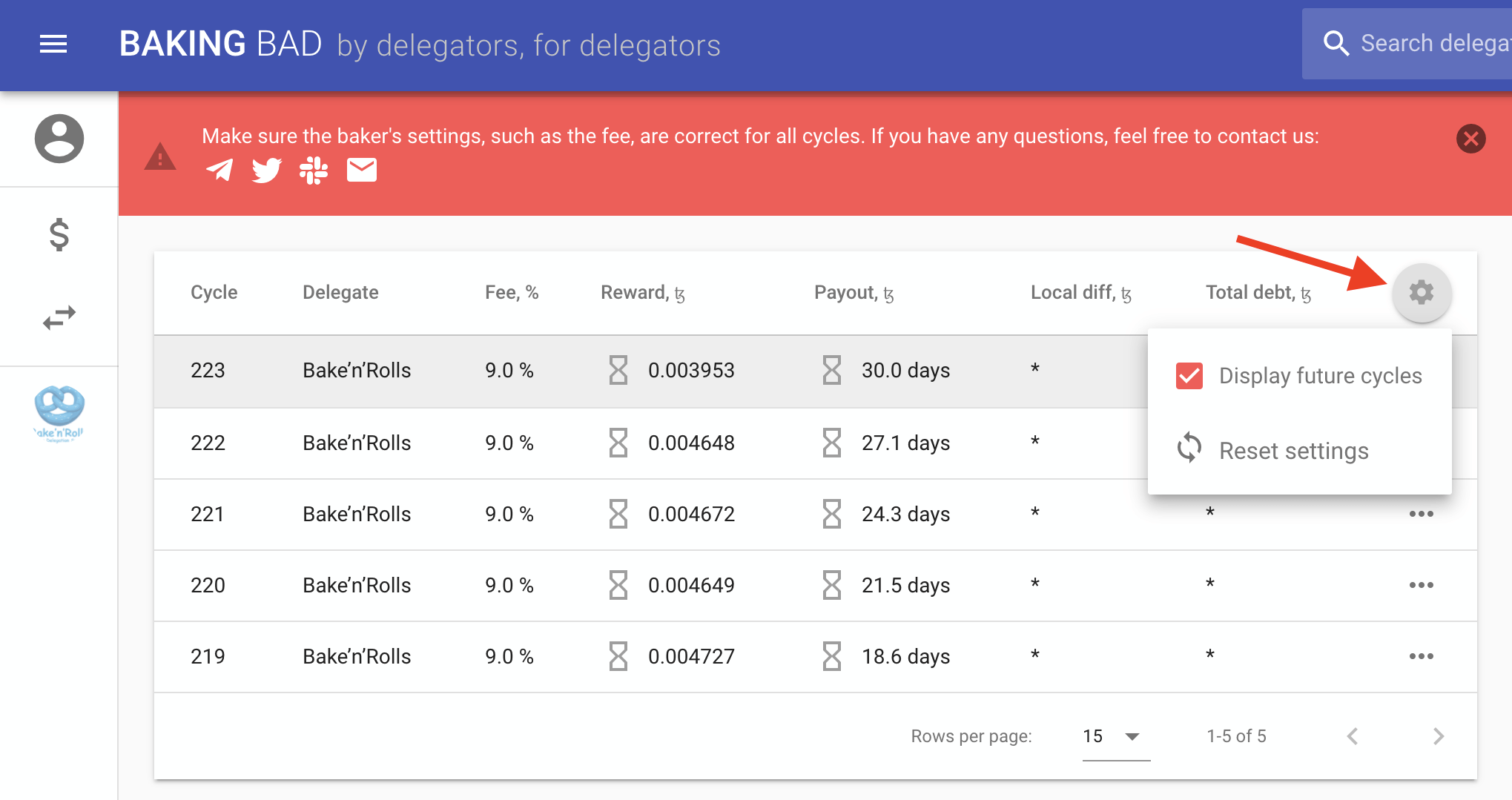1512x800 pixels.
Task: Click the hourglass before 21.5 days
Action: pos(832,585)
